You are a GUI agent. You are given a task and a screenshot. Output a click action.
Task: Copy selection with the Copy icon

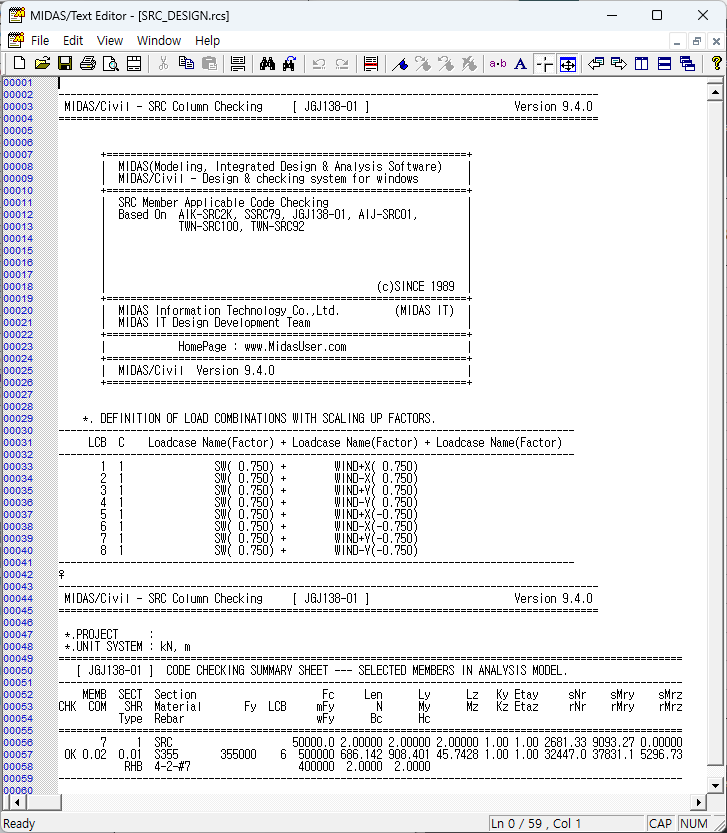186,64
